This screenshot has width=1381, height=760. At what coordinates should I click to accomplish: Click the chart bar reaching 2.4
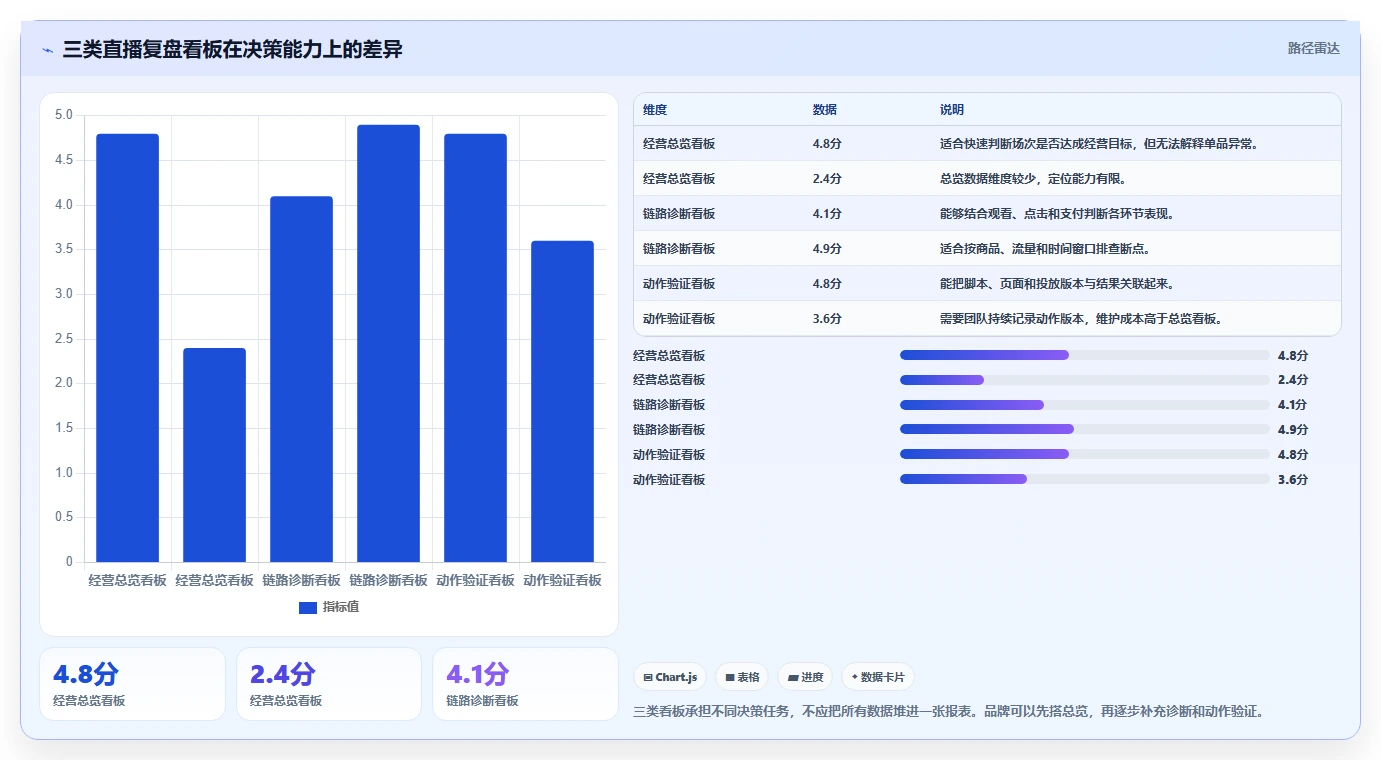[215, 455]
